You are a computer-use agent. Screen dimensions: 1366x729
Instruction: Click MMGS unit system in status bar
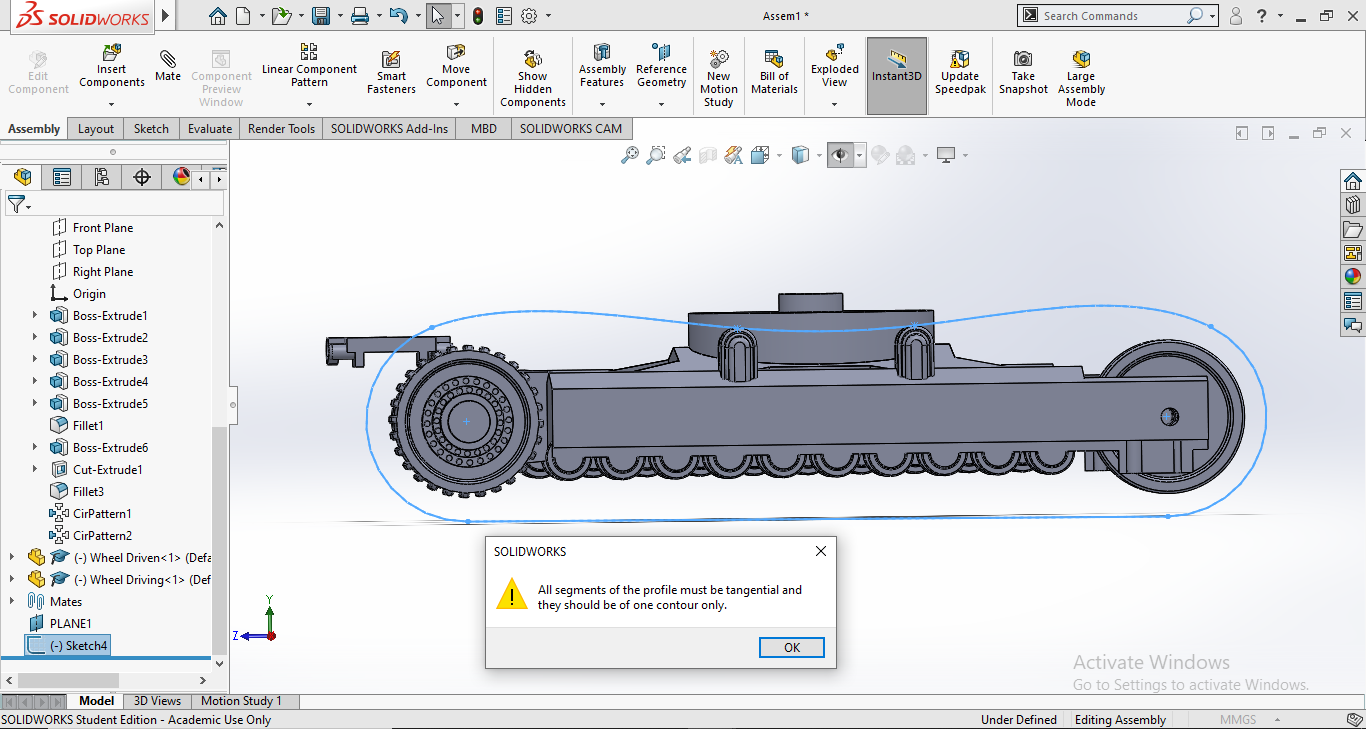point(1237,720)
